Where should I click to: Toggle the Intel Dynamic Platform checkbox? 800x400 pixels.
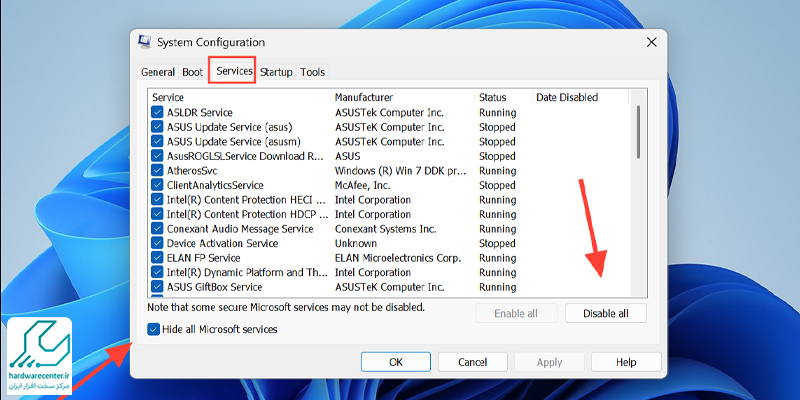coord(157,272)
